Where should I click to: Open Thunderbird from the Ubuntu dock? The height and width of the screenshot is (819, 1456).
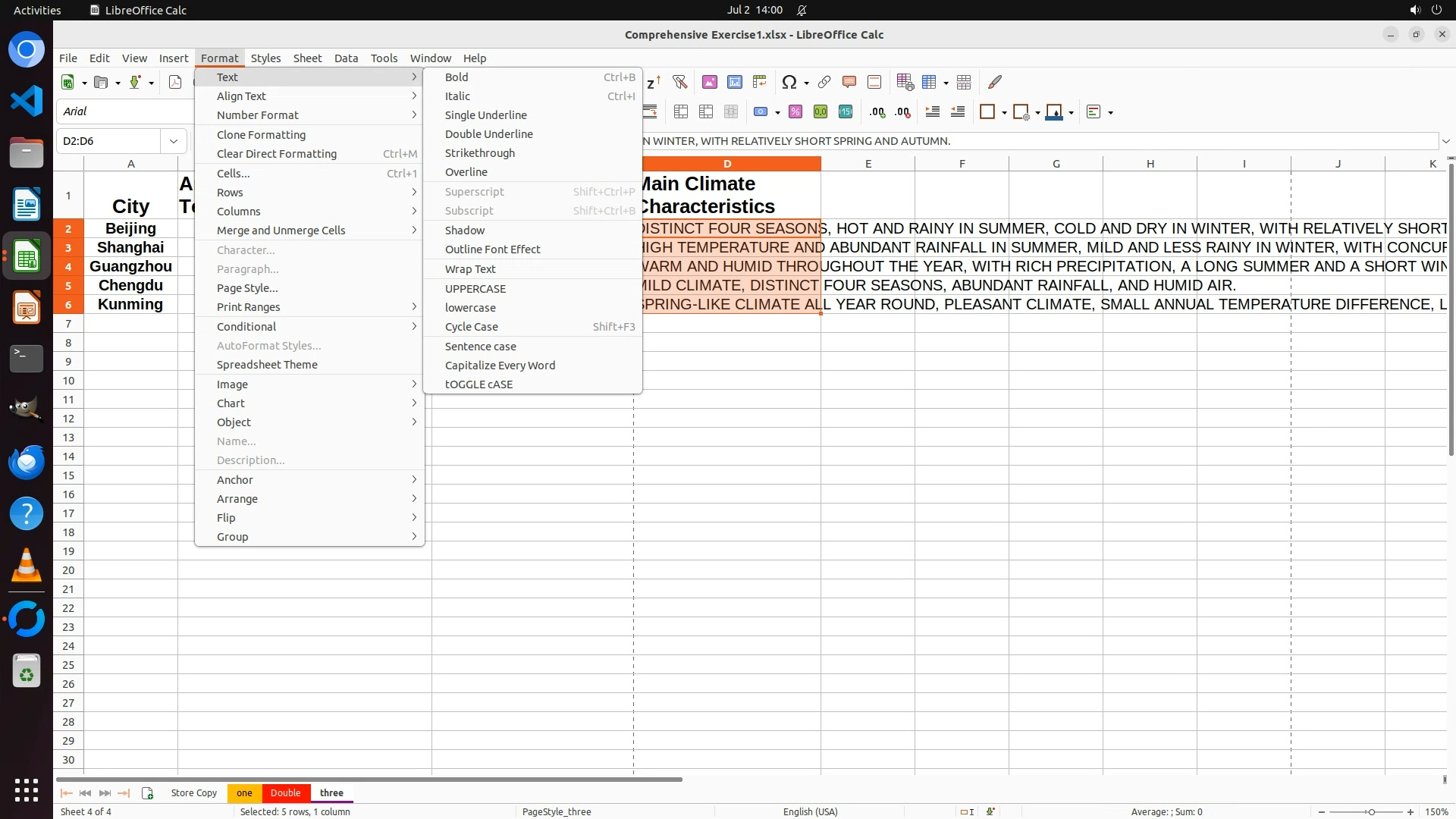[x=27, y=462]
